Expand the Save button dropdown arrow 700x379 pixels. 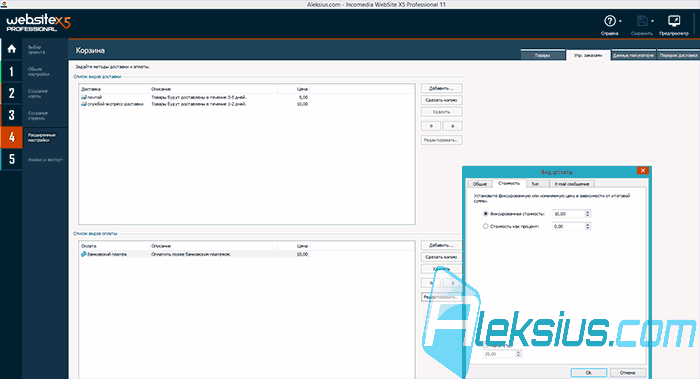[x=652, y=21]
